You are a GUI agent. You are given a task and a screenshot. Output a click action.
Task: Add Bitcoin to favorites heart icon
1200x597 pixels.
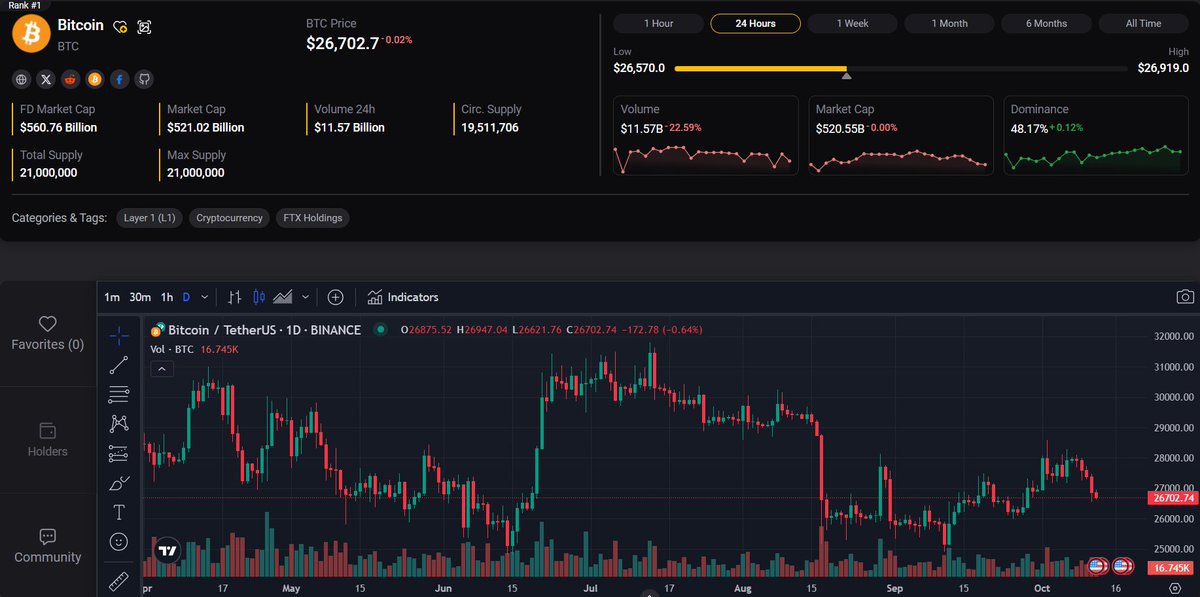[119, 27]
